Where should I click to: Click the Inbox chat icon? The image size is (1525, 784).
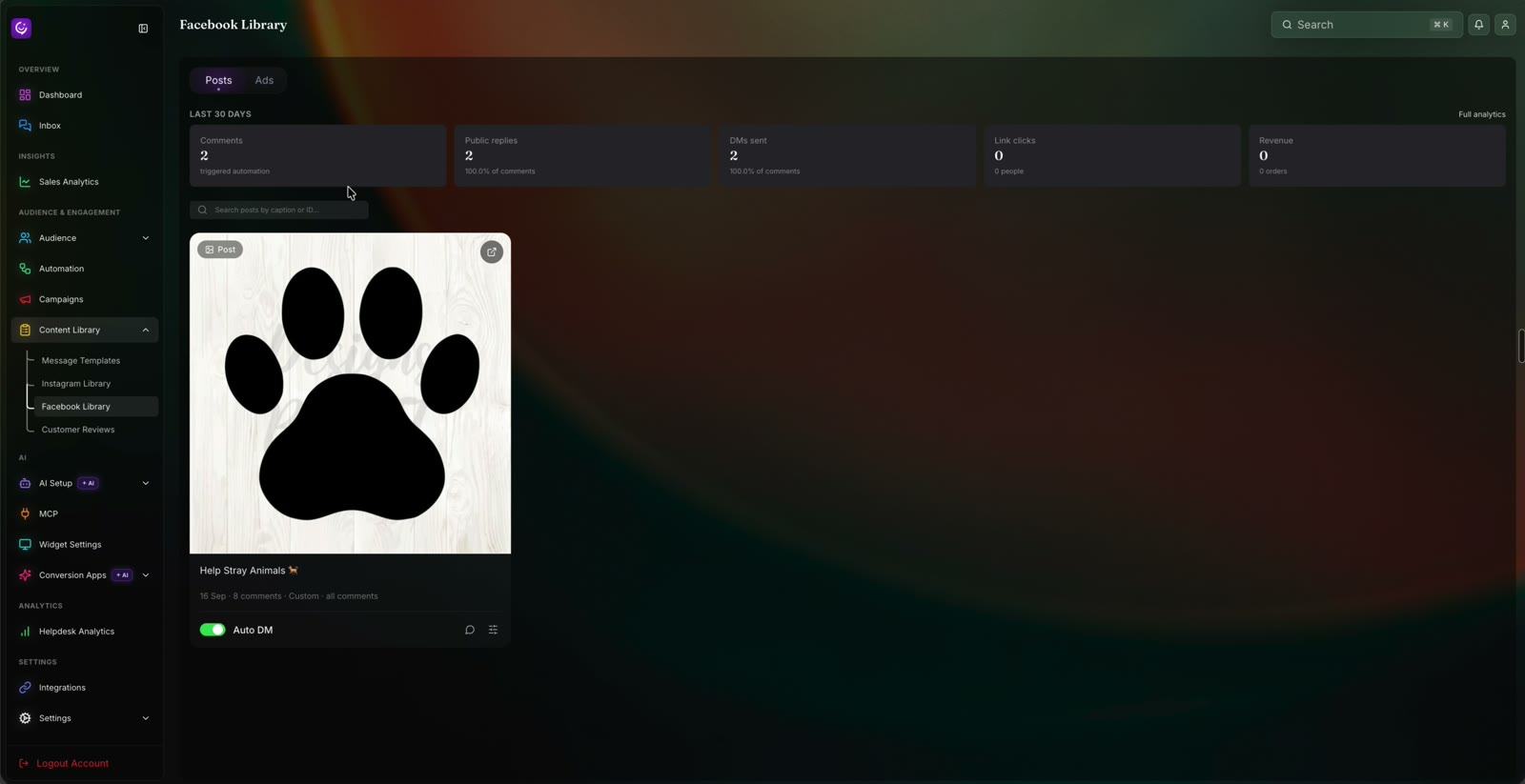pyautogui.click(x=25, y=126)
